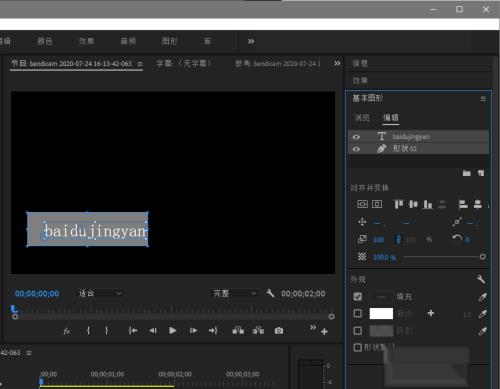500x389 pixels.
Task: Toggle the 填充 fill checkbox
Action: click(357, 296)
